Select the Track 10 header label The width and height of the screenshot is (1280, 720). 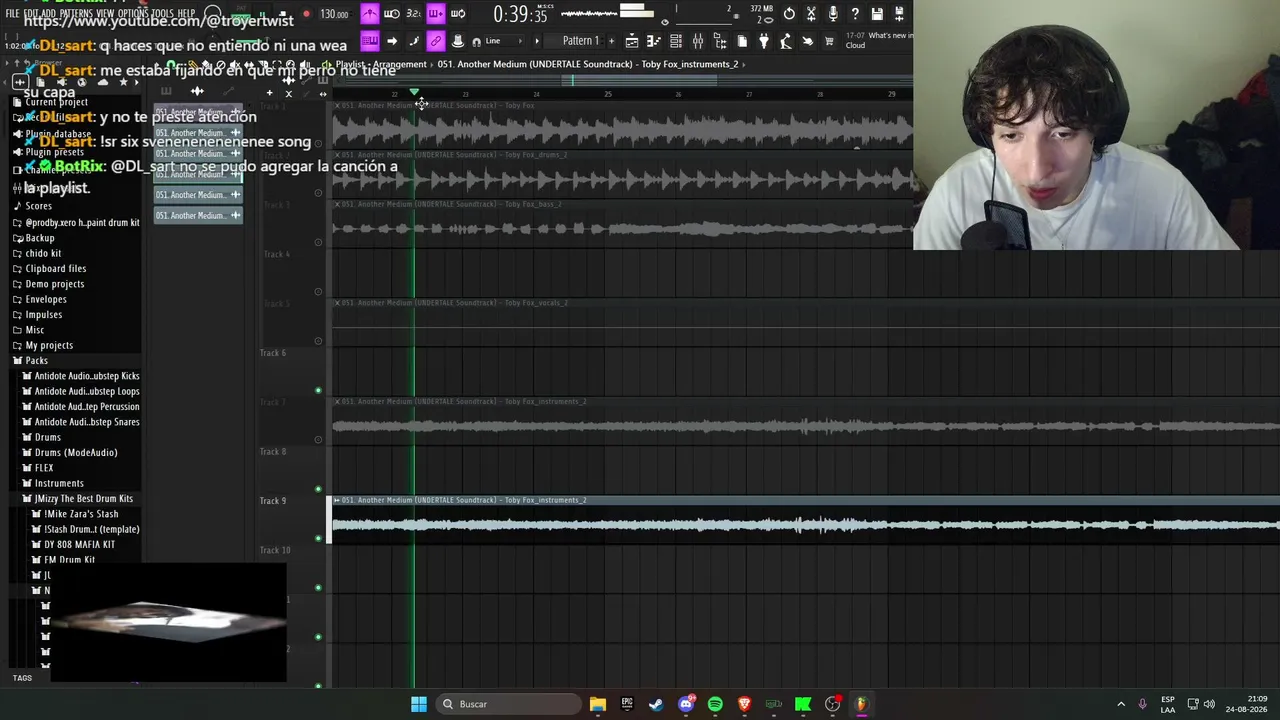[275, 550]
